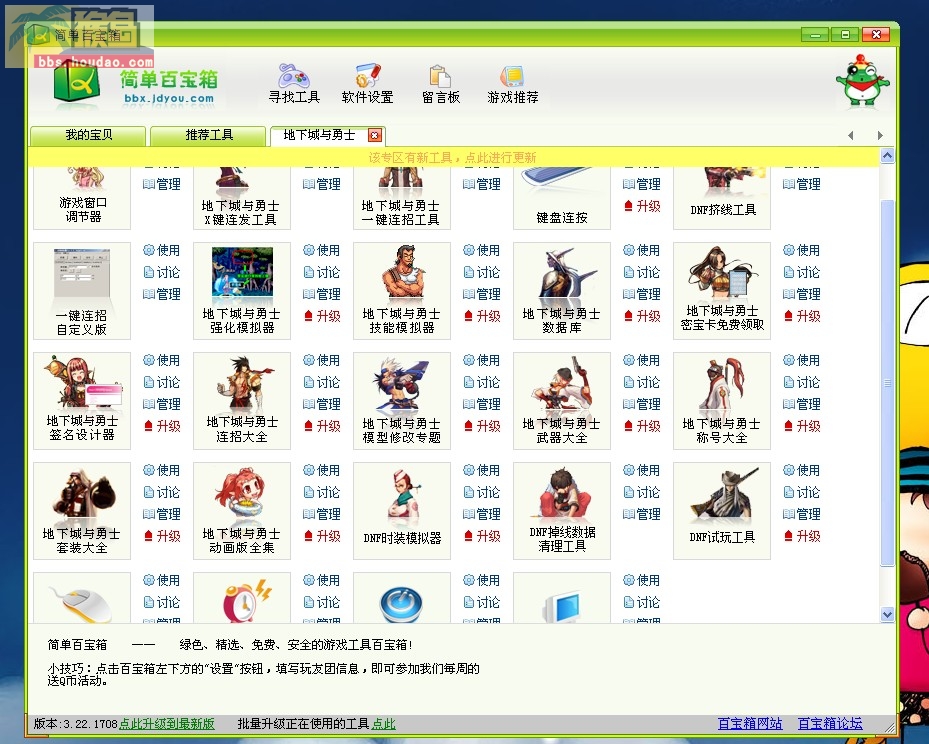This screenshot has width=929, height=744.
Task: Click 升级 for 称号大全
Action: point(802,426)
